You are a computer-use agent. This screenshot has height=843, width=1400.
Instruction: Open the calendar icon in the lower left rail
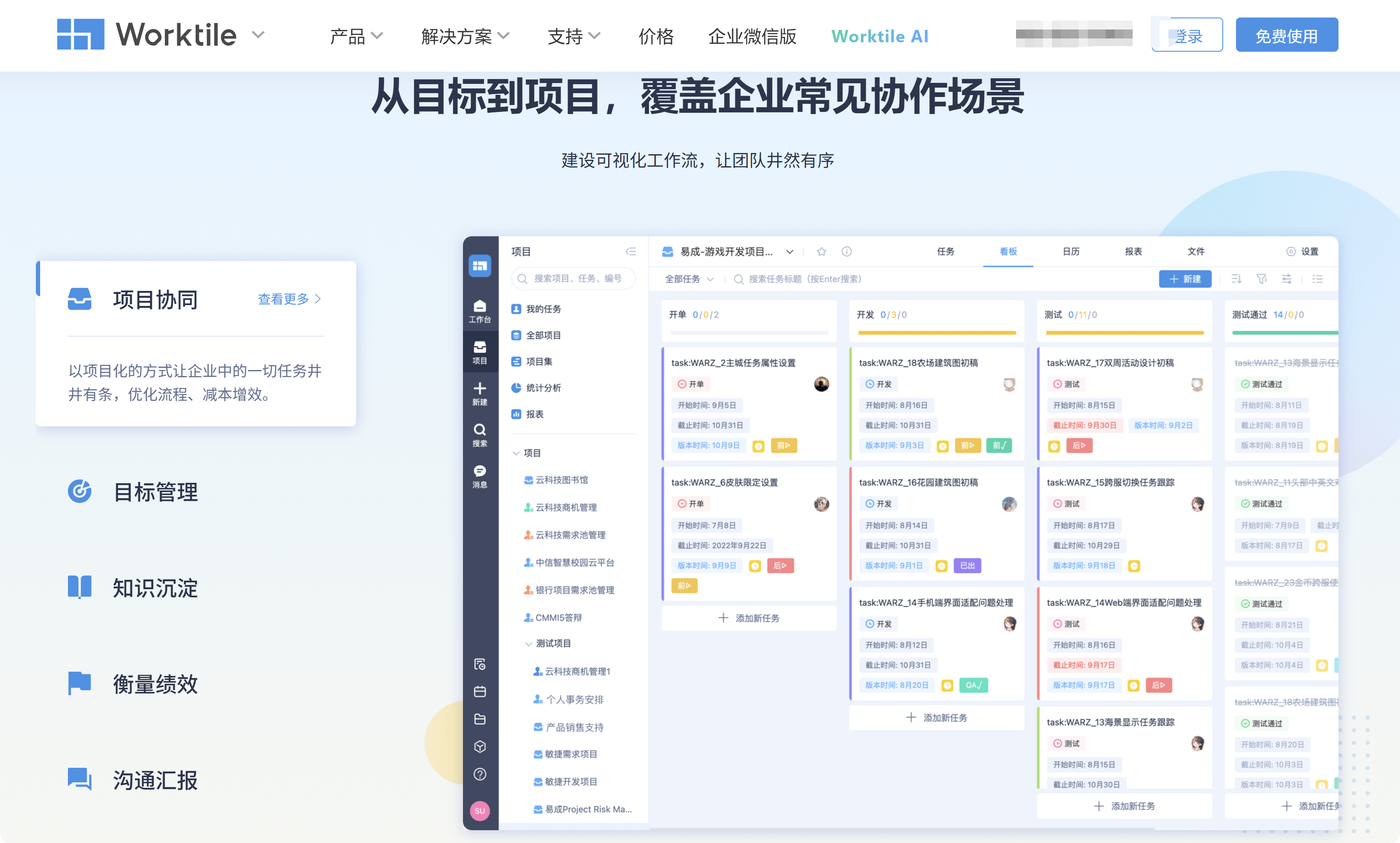tap(480, 691)
